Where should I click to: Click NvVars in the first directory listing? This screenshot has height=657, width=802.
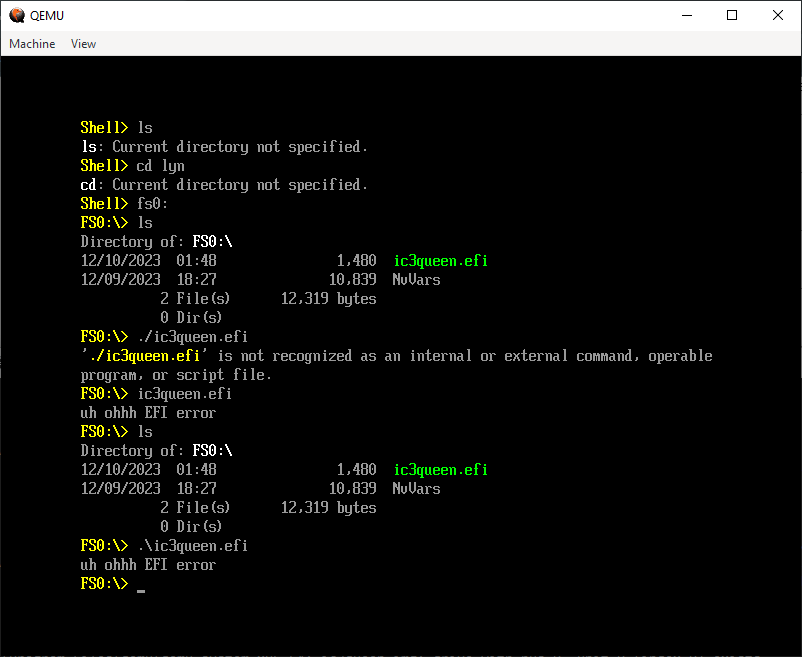tap(416, 280)
